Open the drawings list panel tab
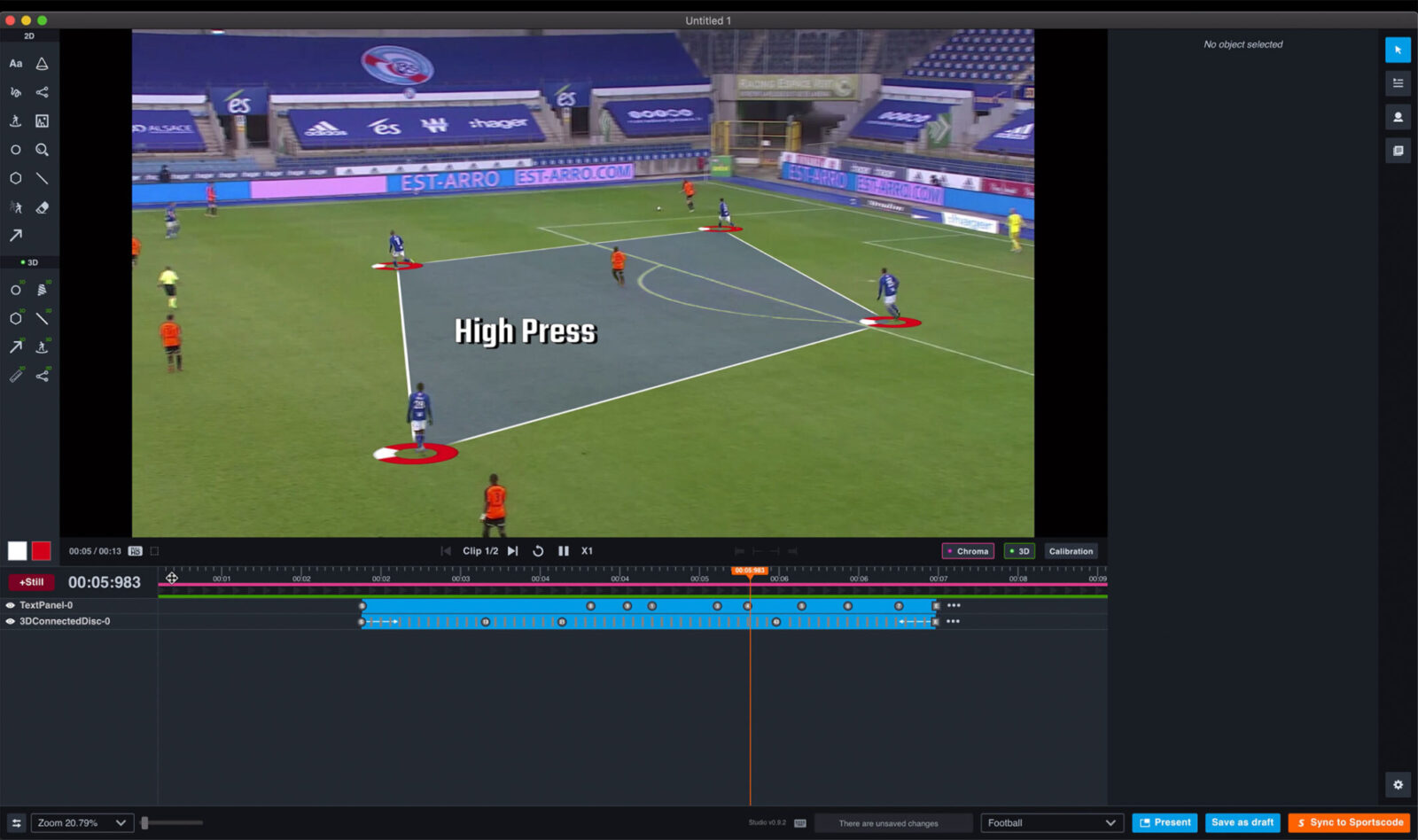Image resolution: width=1418 pixels, height=840 pixels. [x=1399, y=82]
